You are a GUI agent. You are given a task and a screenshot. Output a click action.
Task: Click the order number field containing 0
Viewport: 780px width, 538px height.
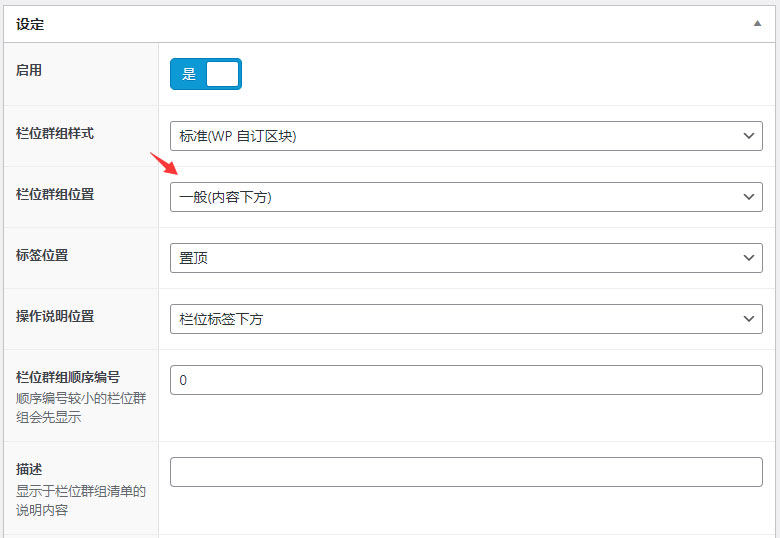465,380
